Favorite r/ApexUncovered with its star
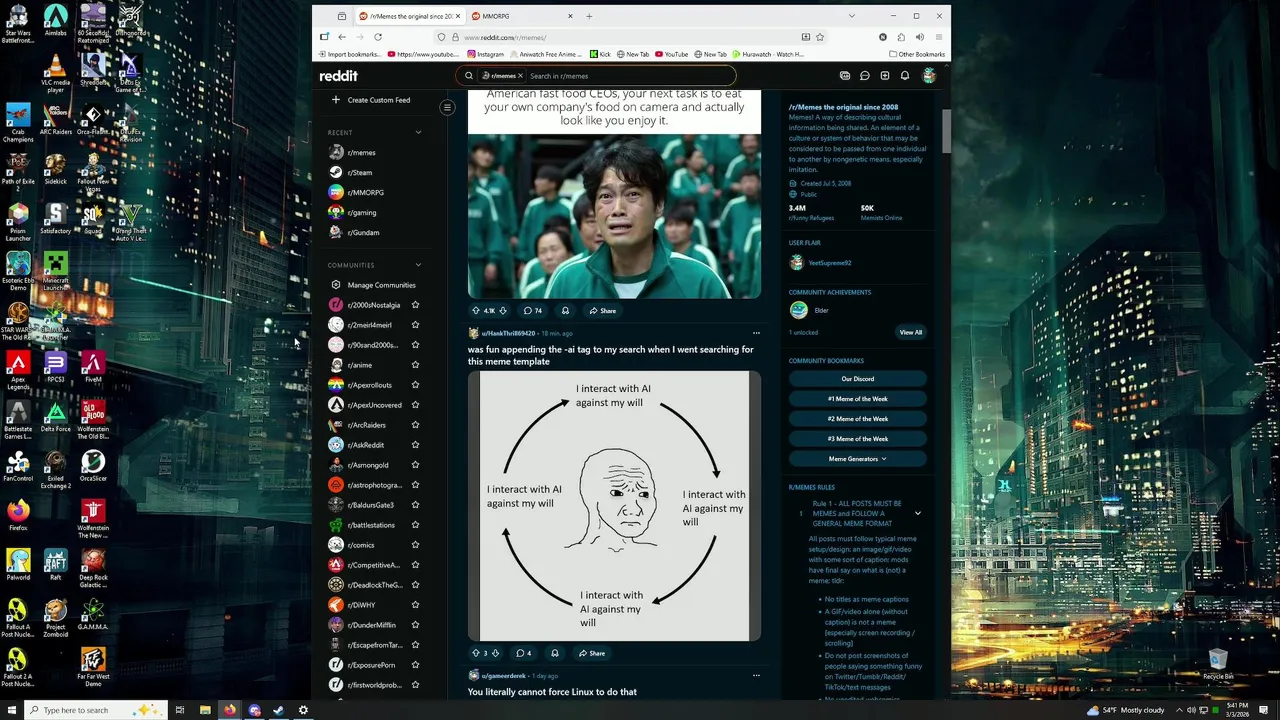The width and height of the screenshot is (1280, 720). (x=415, y=405)
